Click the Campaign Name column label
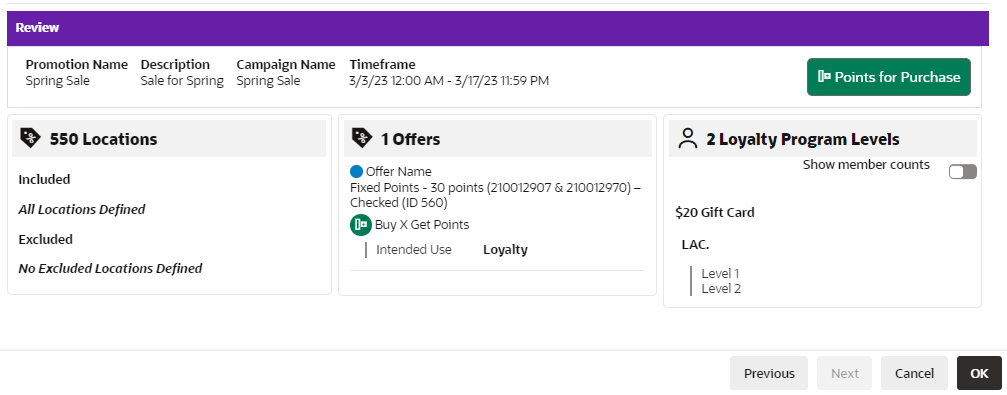This screenshot has height=395, width=1007. [286, 65]
